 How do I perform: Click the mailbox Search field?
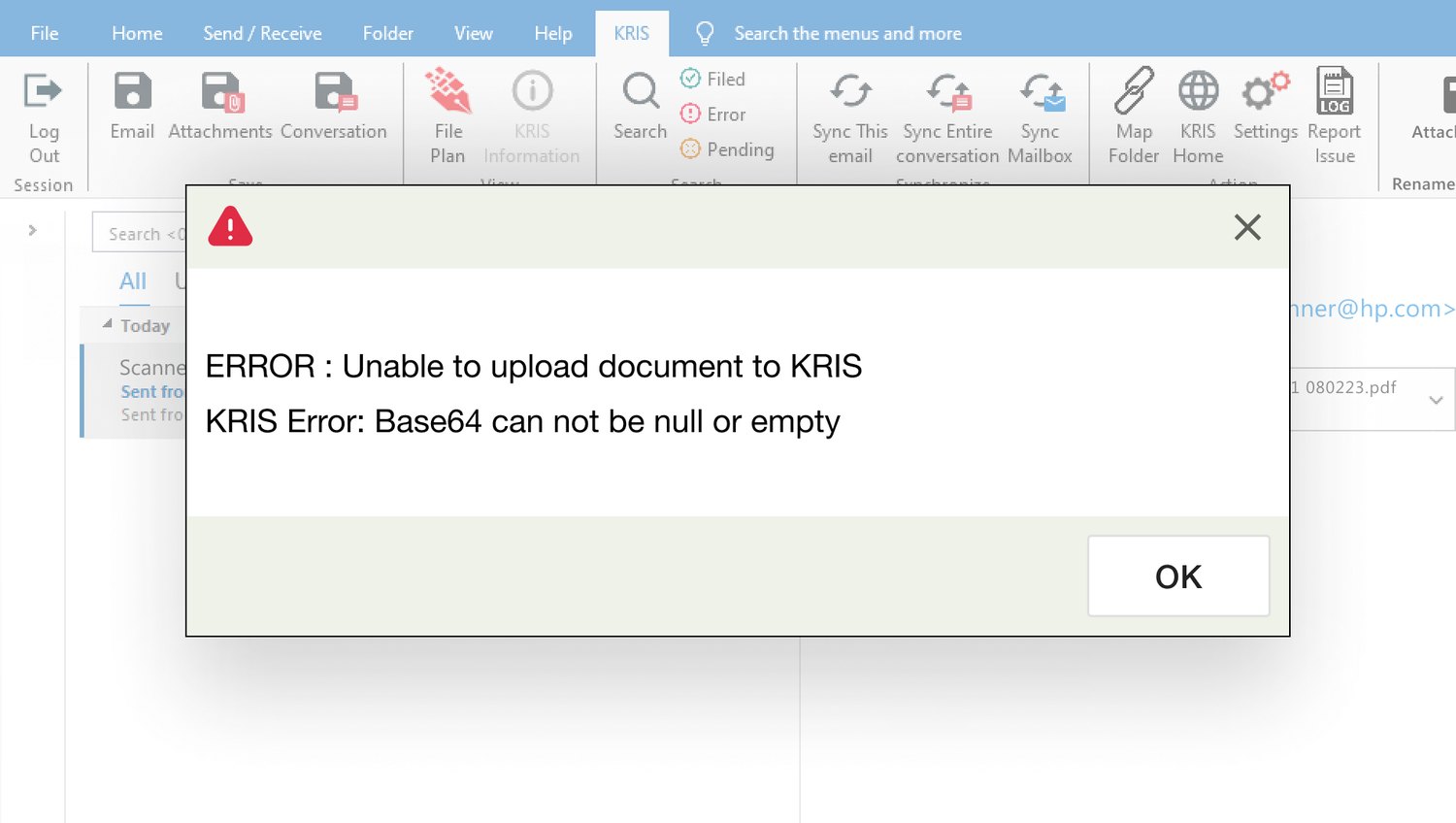pos(139,233)
